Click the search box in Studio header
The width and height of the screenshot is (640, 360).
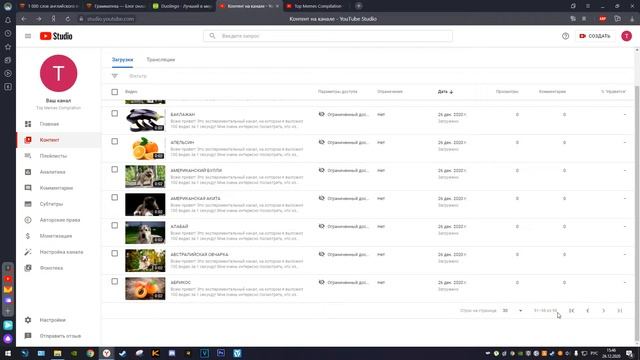(x=328, y=36)
